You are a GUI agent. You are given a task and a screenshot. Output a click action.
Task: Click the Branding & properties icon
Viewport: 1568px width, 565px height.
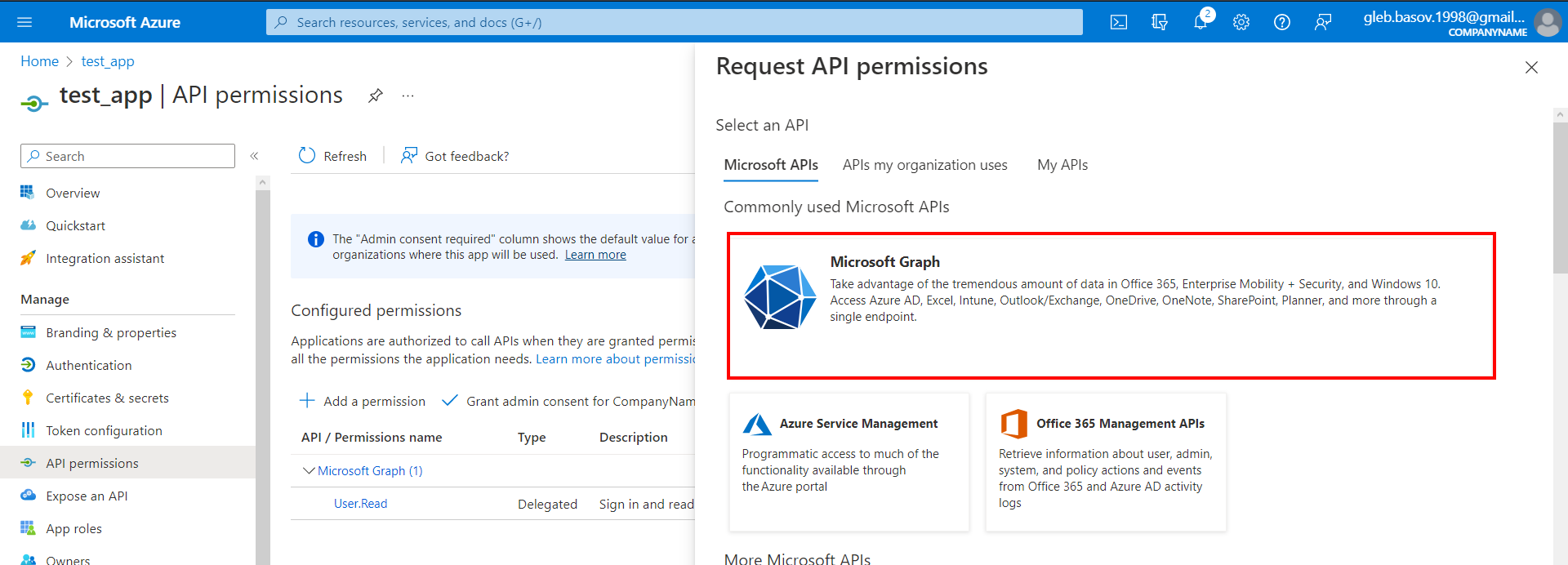tap(28, 331)
